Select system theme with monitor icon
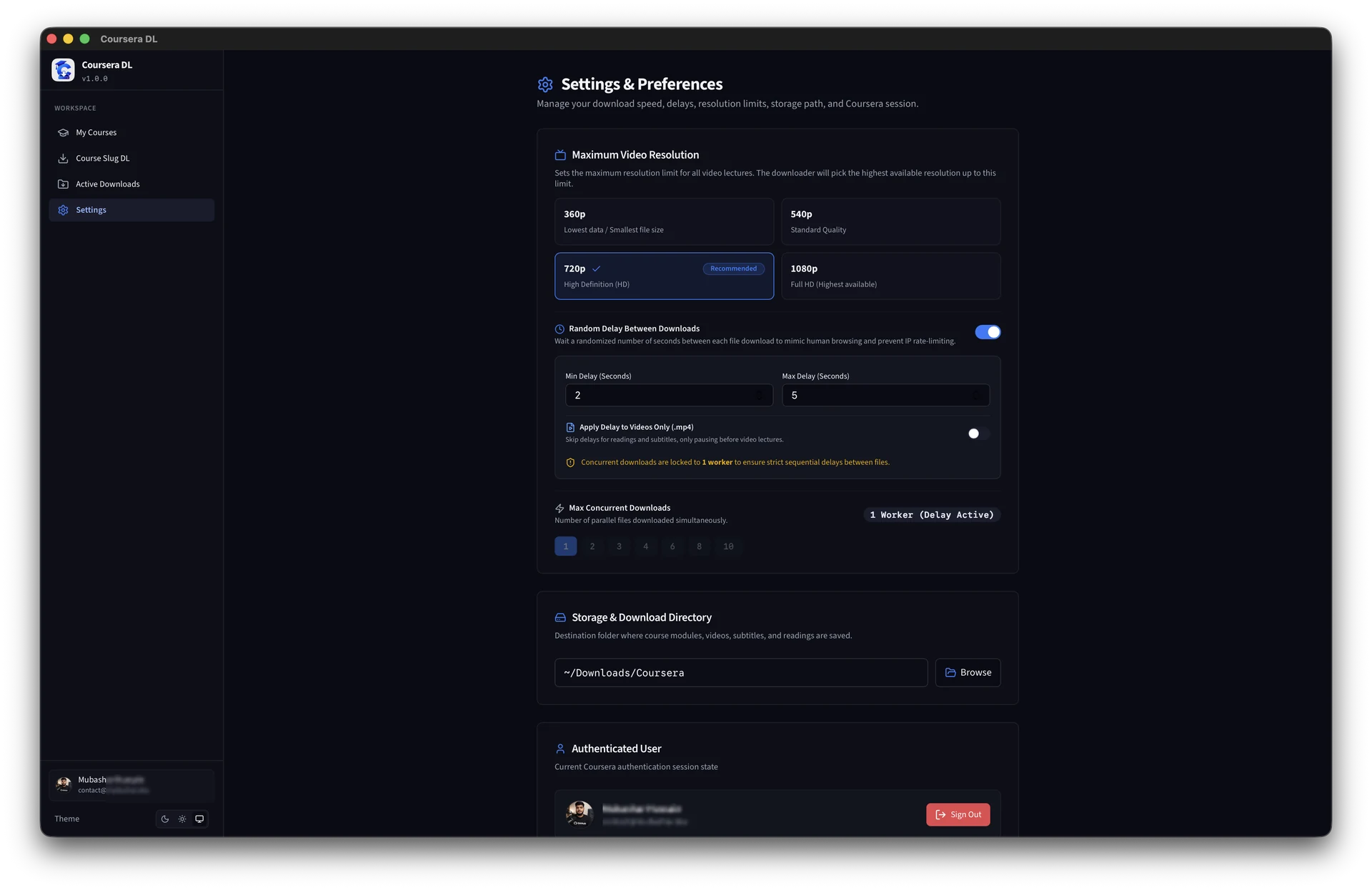 199,819
